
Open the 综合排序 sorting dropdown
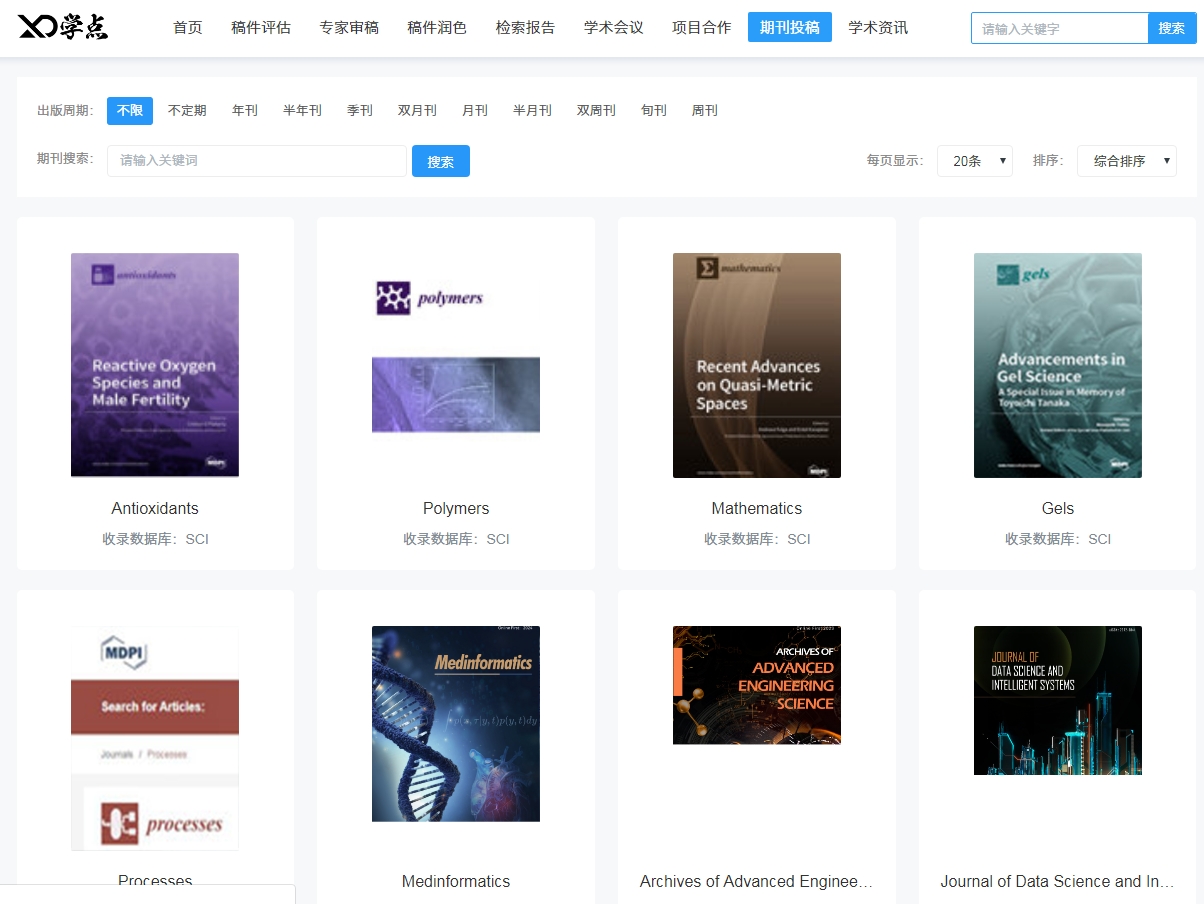point(1127,161)
